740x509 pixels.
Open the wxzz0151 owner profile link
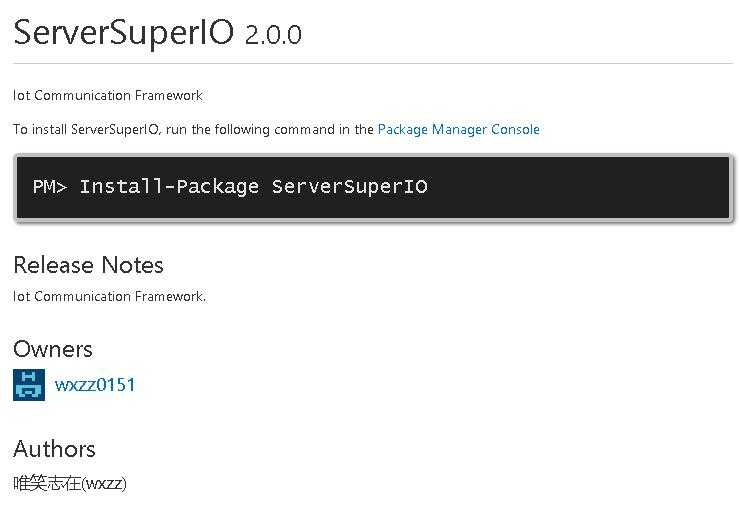tap(95, 385)
